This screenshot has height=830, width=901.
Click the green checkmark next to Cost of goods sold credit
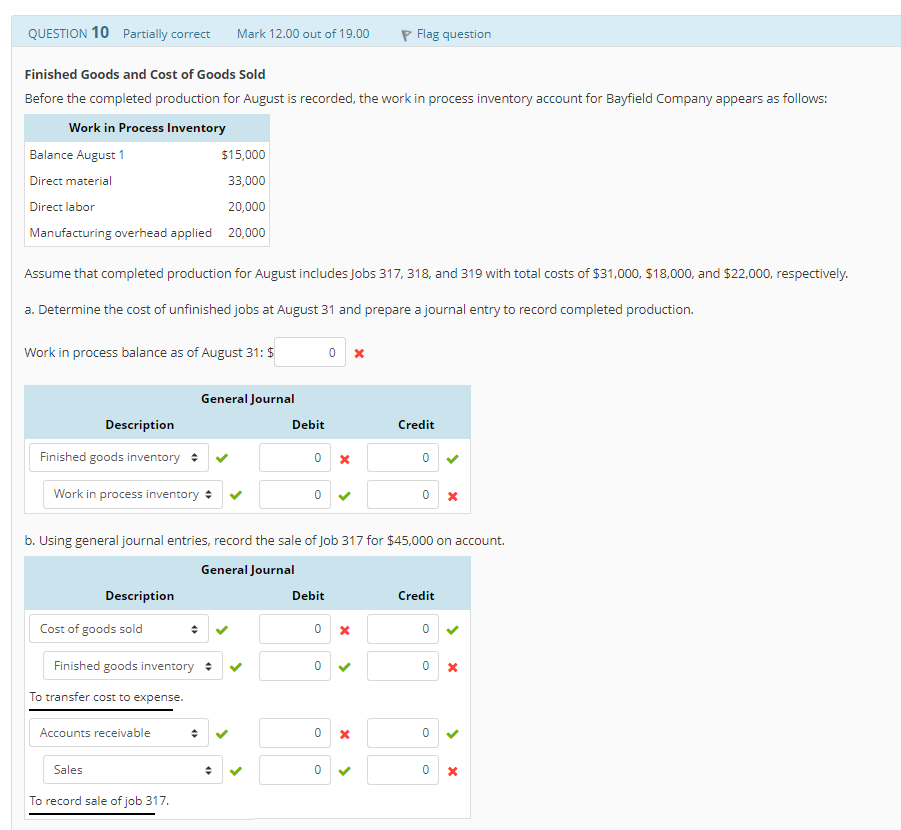[452, 628]
